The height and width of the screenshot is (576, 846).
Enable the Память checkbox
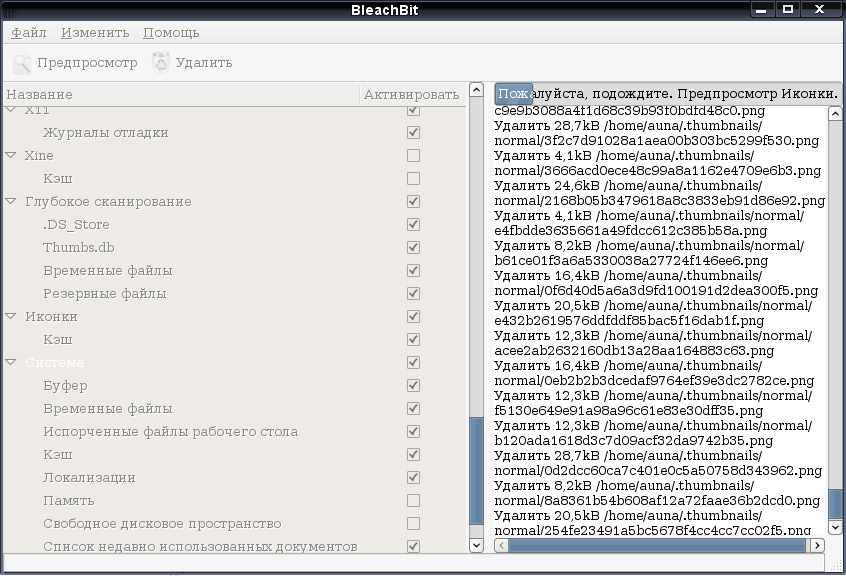click(x=413, y=501)
